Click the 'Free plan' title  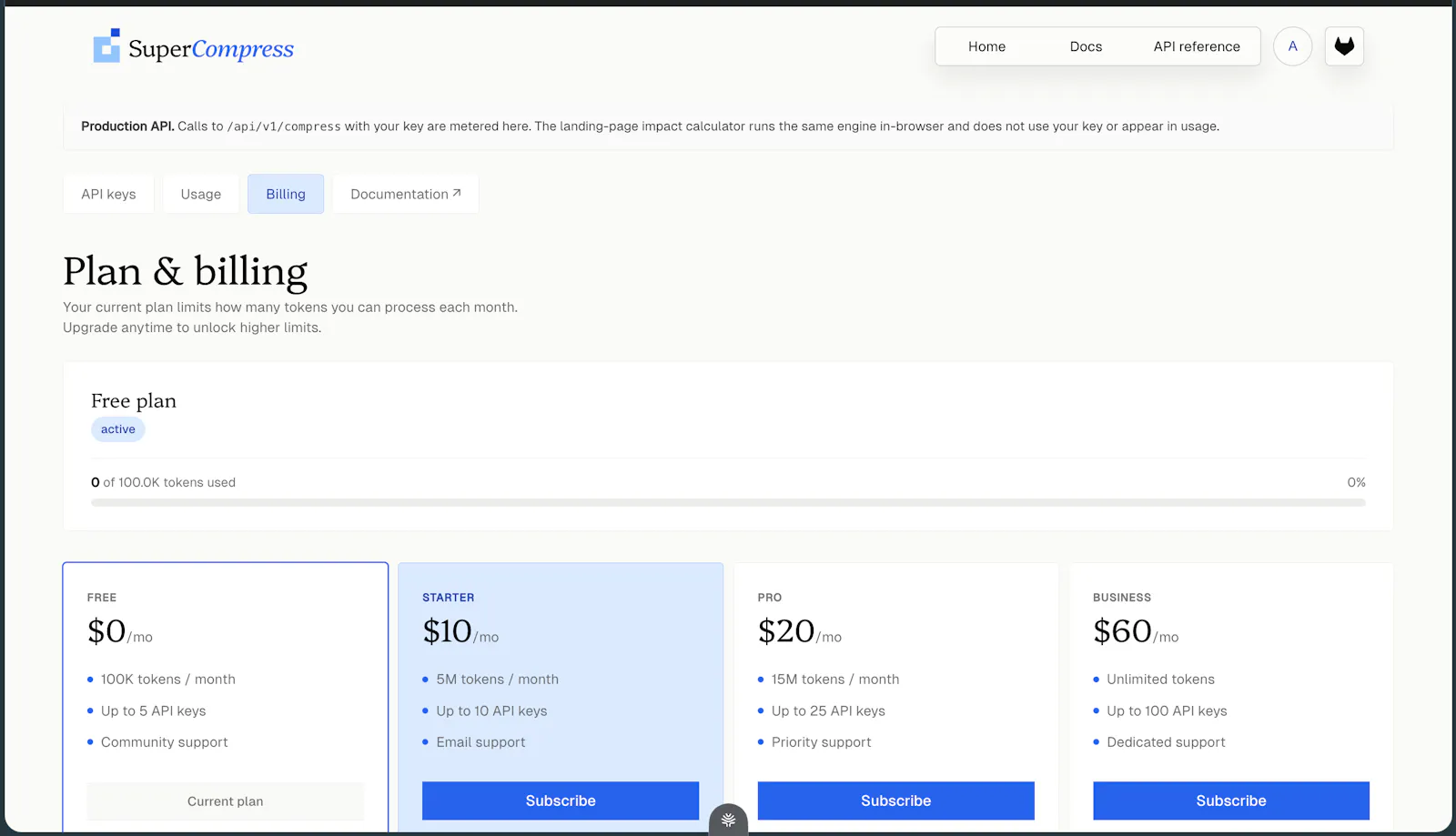[x=134, y=401]
